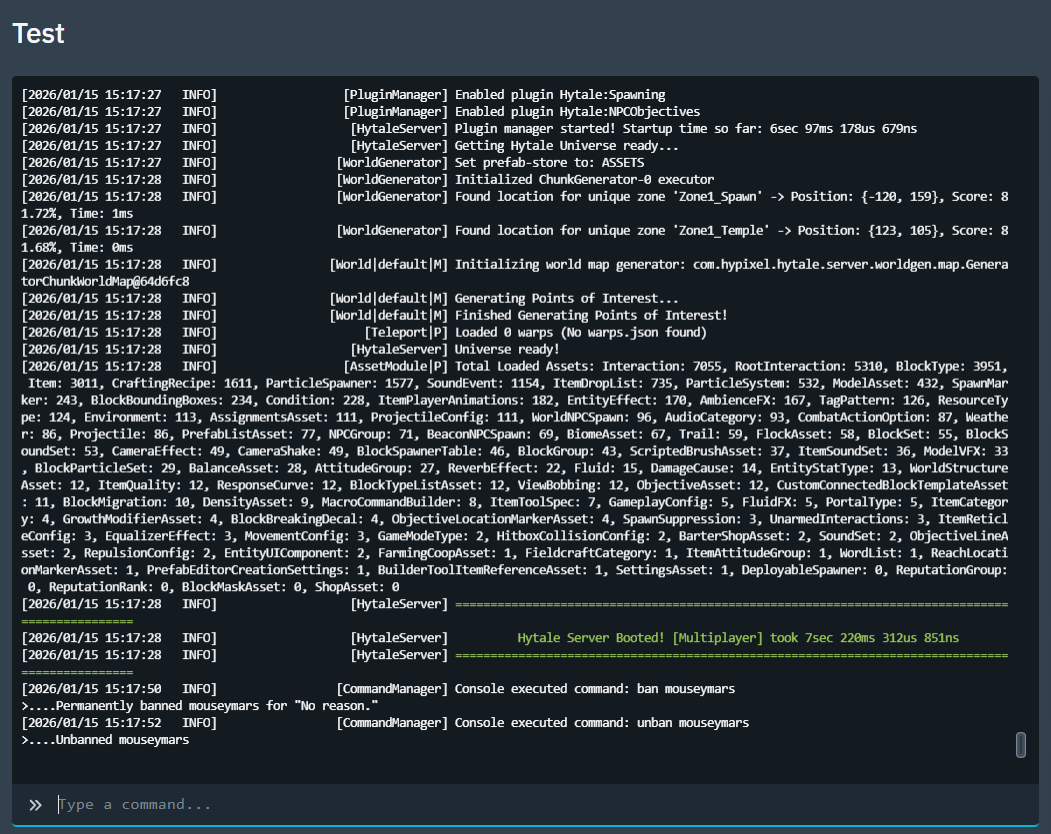Click the green "Hytale Server Booted!" message
Screen dimensions: 1051x834
[738, 638]
